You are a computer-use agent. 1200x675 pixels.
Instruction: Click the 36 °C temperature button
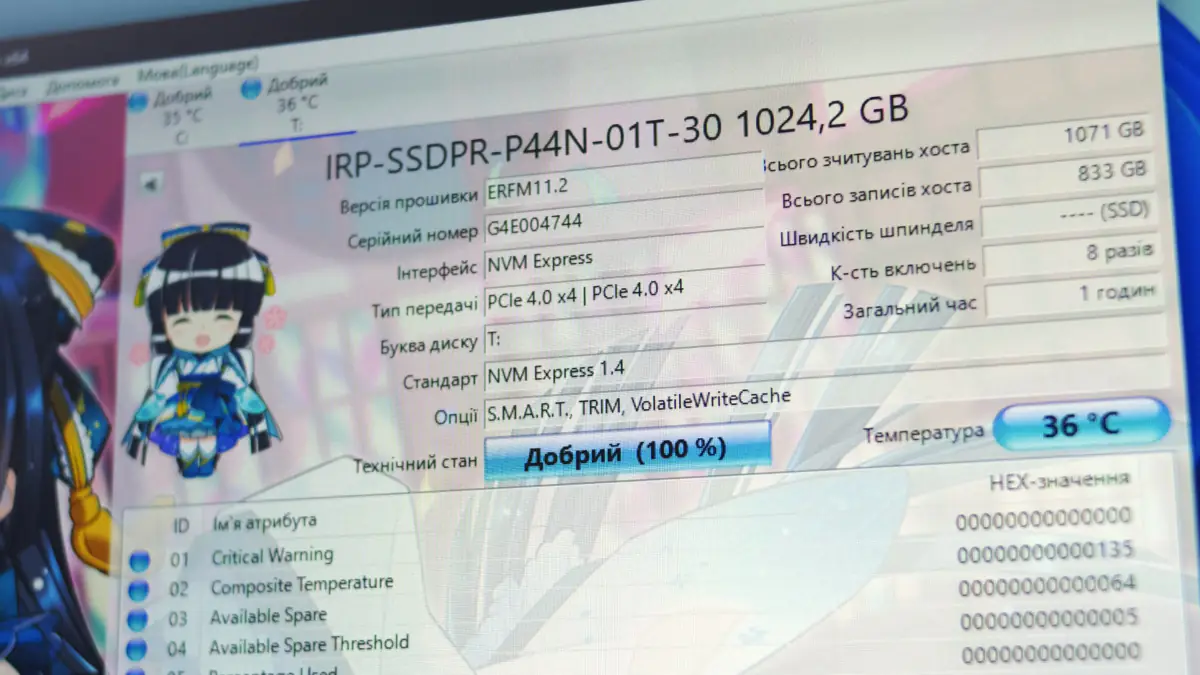(x=1081, y=424)
